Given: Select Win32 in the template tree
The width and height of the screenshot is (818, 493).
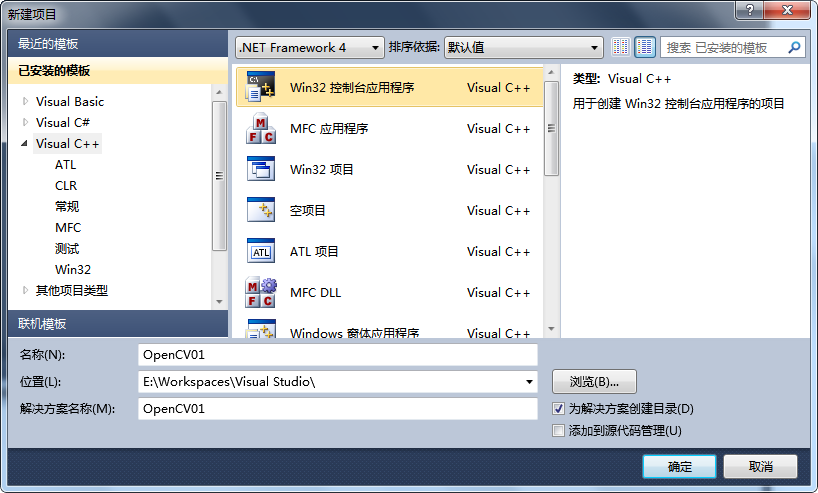Looking at the screenshot, I should click(73, 269).
